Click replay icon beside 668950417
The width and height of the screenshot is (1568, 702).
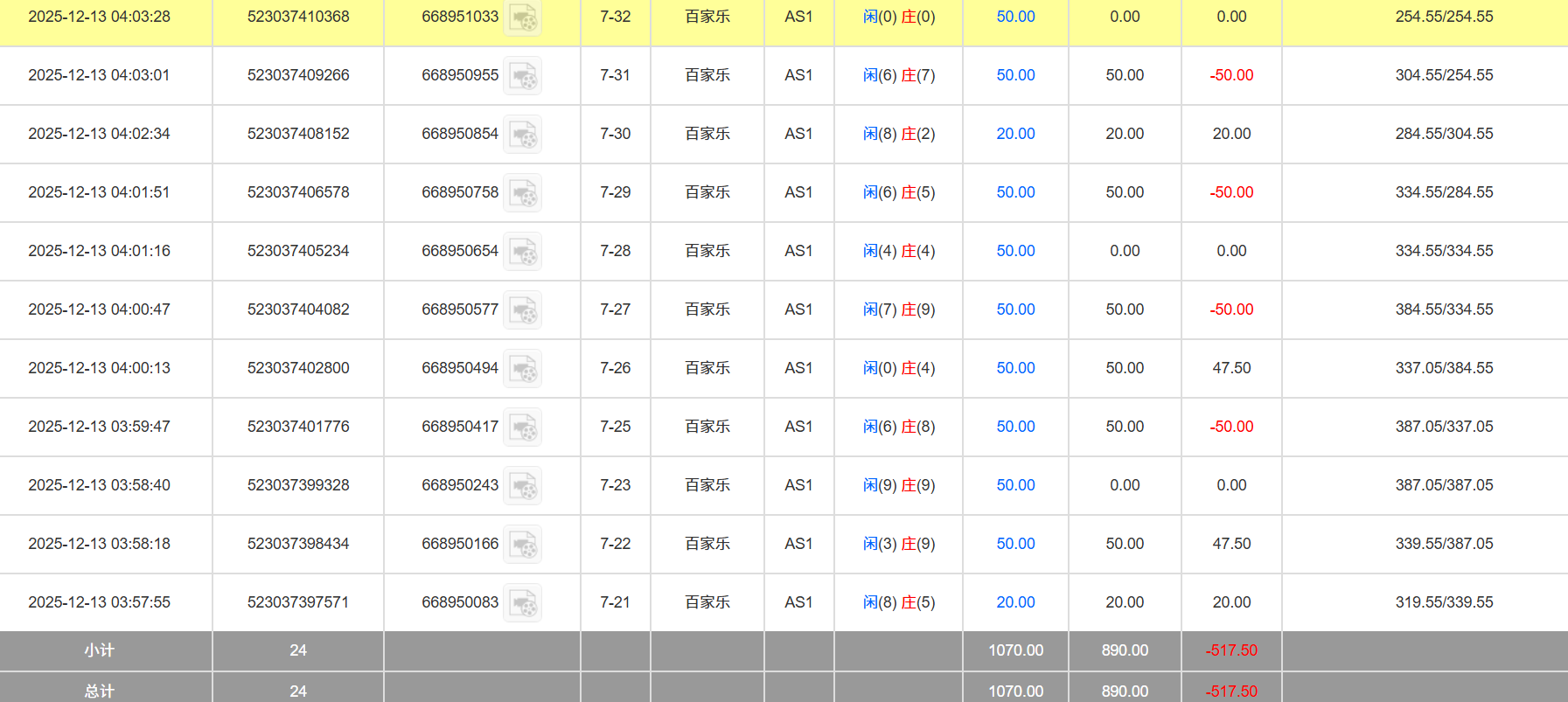523,427
